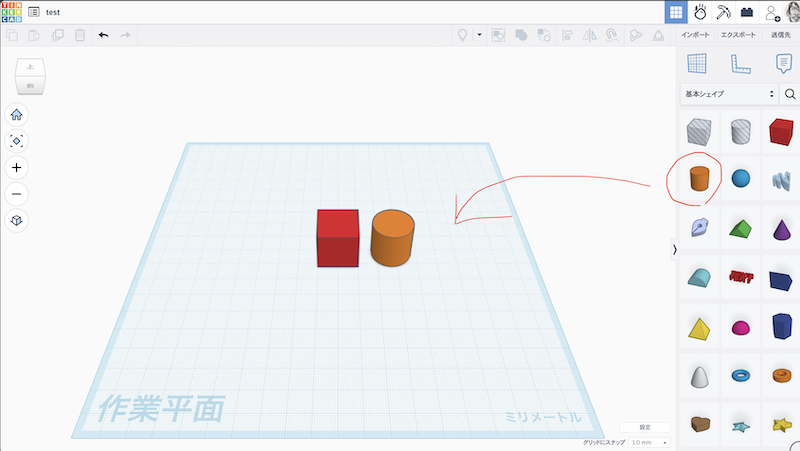Screen dimensions: 800x451
Task: Toggle show-all lightbulb visibility
Action: (x=463, y=35)
